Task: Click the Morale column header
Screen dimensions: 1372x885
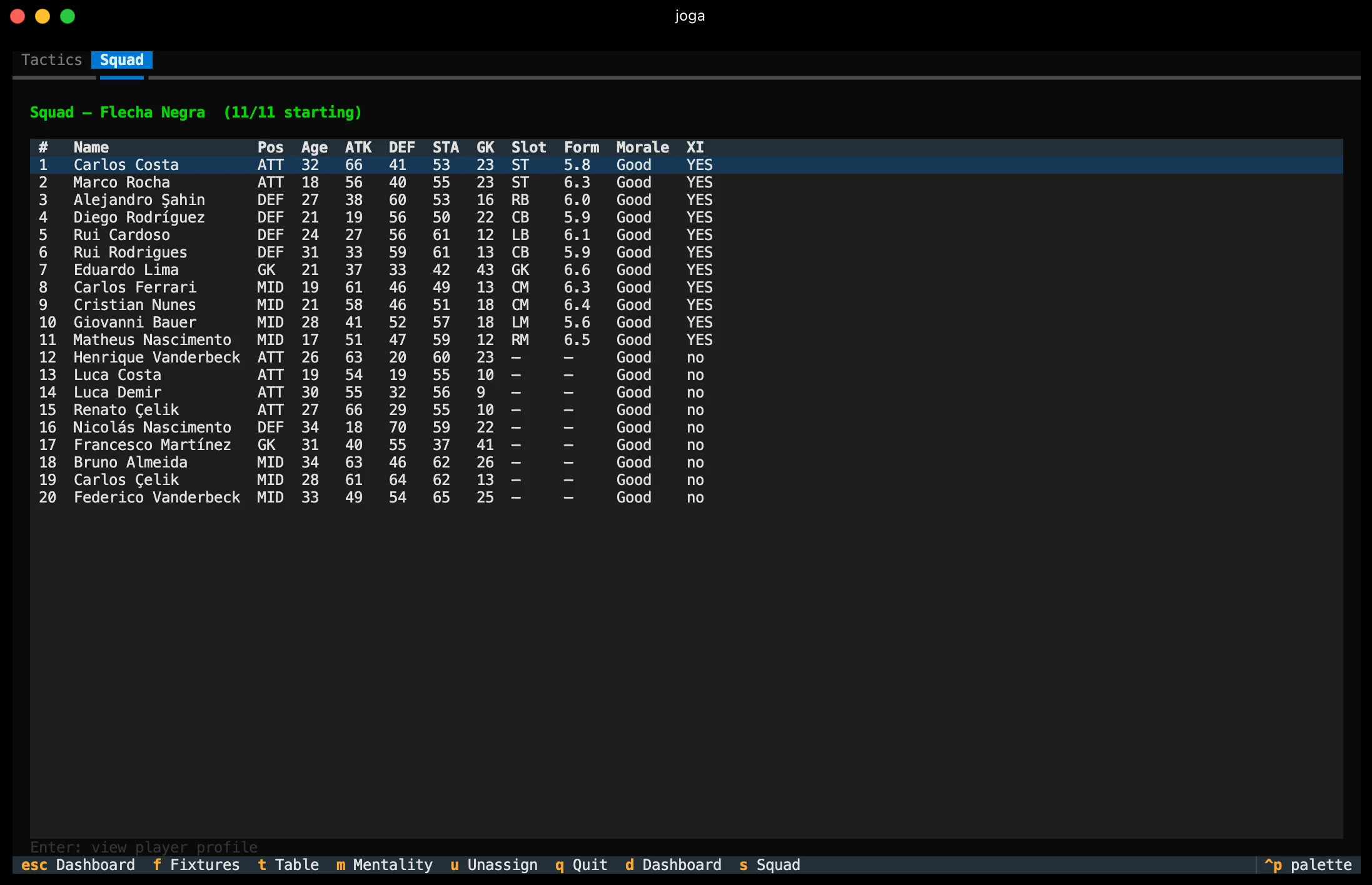Action: click(642, 147)
